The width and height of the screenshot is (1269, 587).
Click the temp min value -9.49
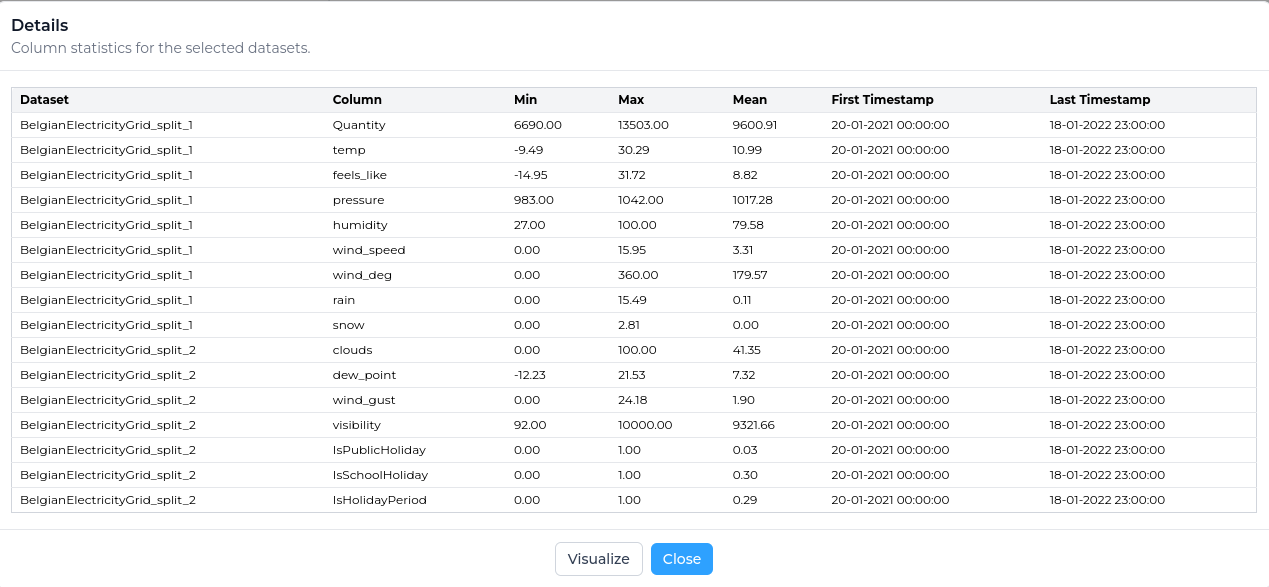click(528, 150)
